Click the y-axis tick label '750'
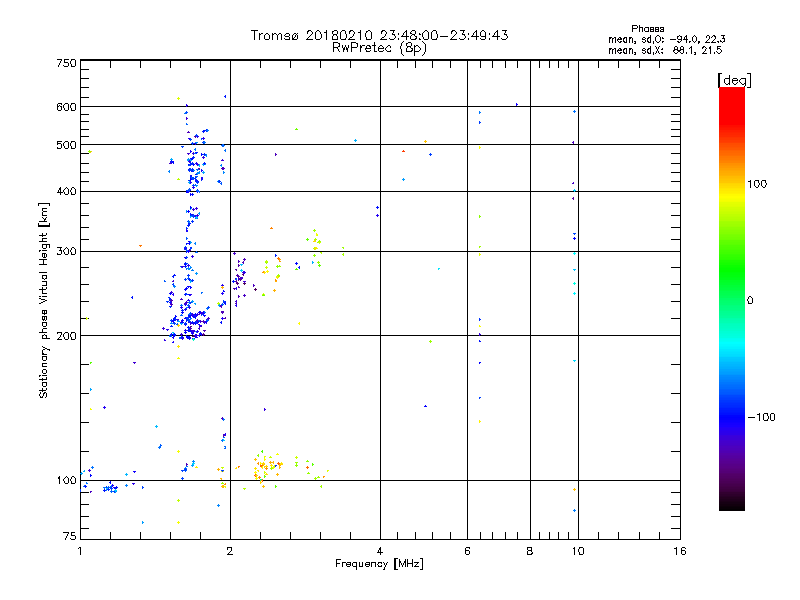This screenshot has height=600, width=800. (x=66, y=63)
